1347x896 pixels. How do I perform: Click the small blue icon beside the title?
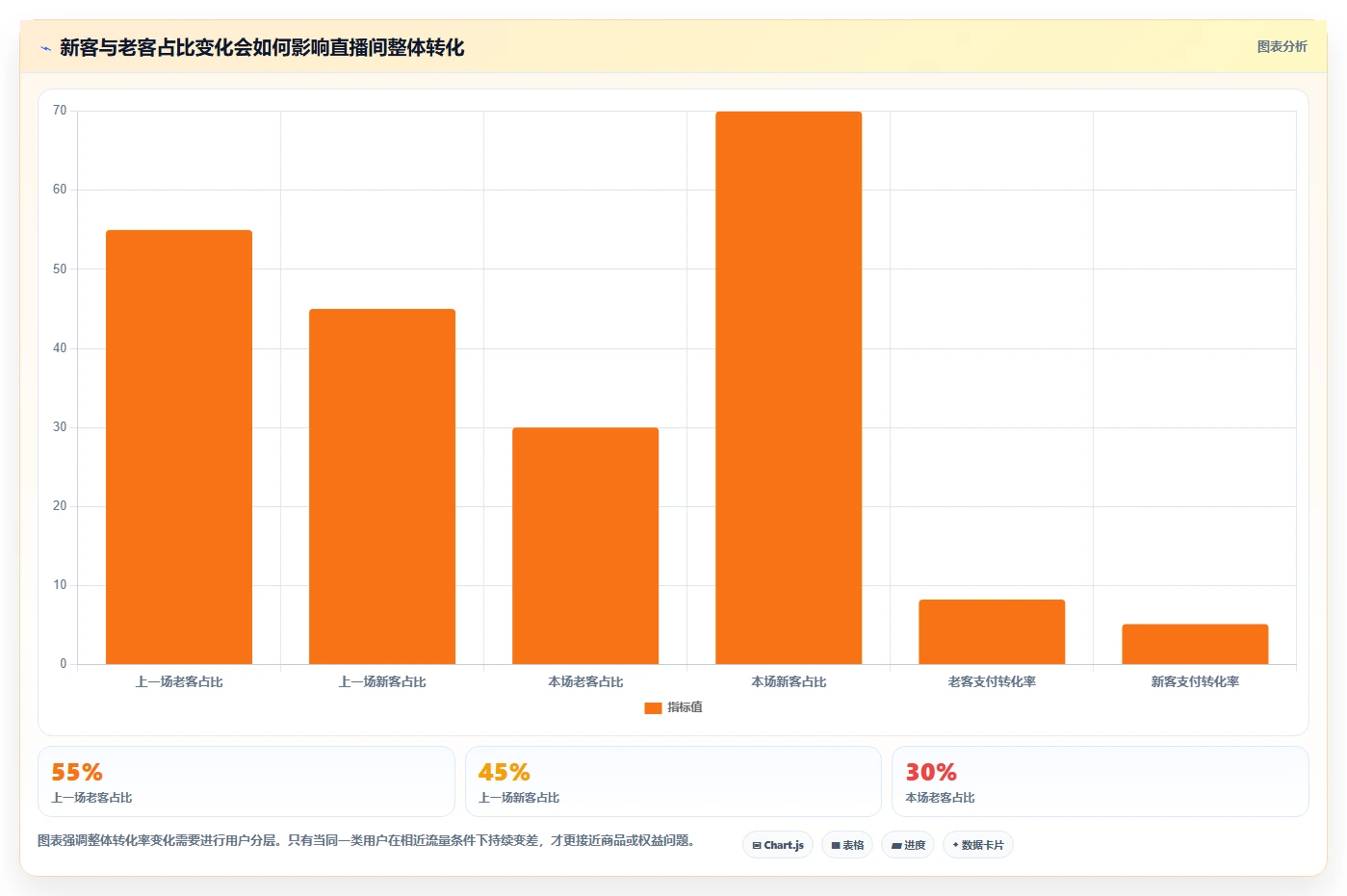tap(45, 48)
